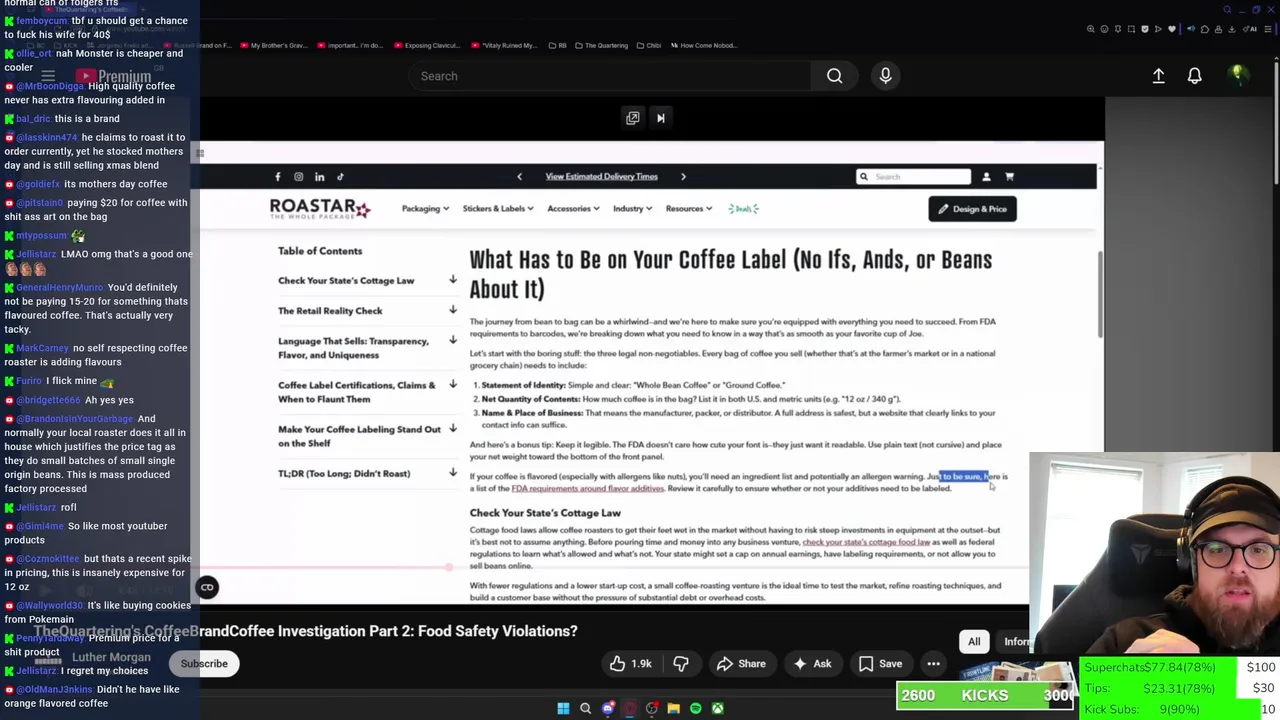Open Roastar Instagram icon
Screen dimensions: 1280x720
(x=298, y=177)
